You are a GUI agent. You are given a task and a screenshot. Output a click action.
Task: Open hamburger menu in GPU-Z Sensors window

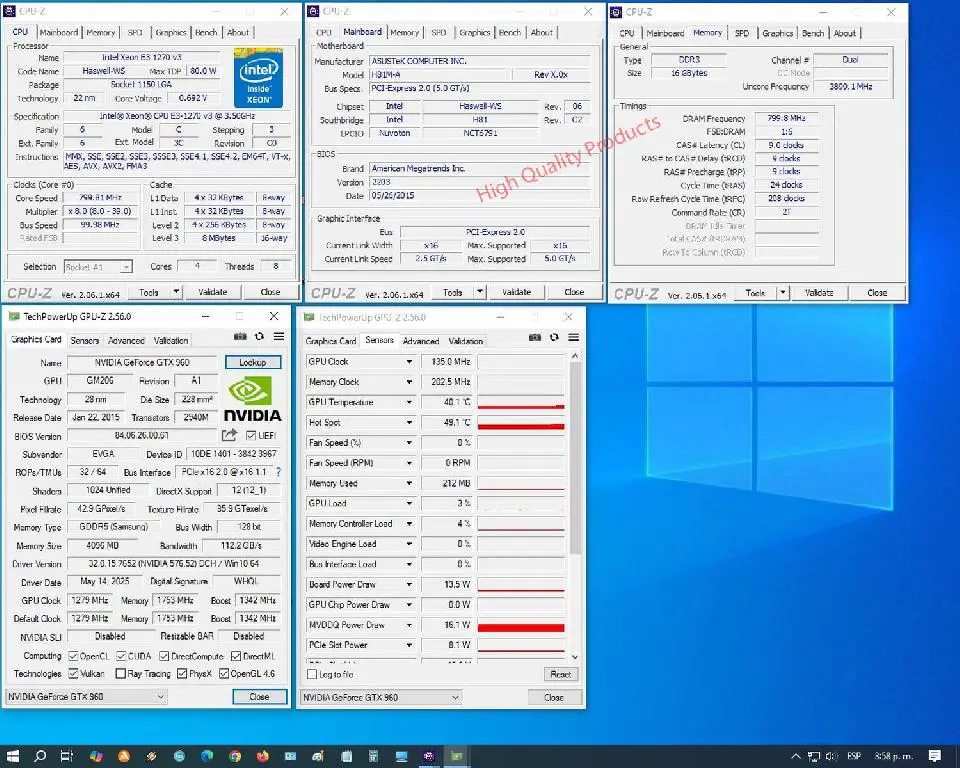tap(574, 337)
